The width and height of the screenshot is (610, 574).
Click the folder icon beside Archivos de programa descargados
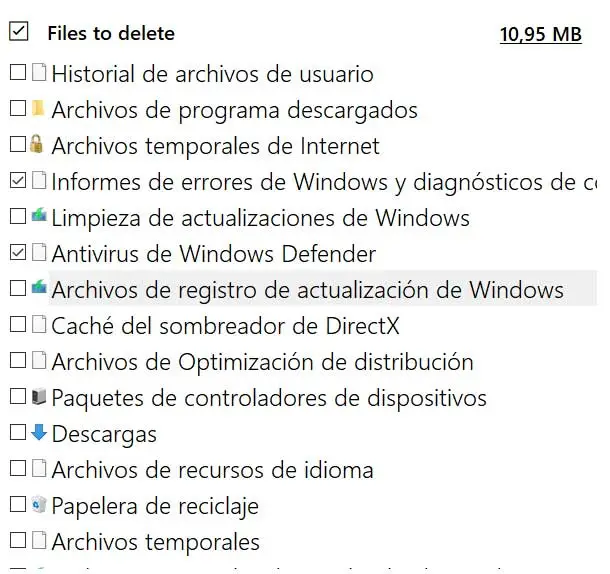tap(38, 109)
